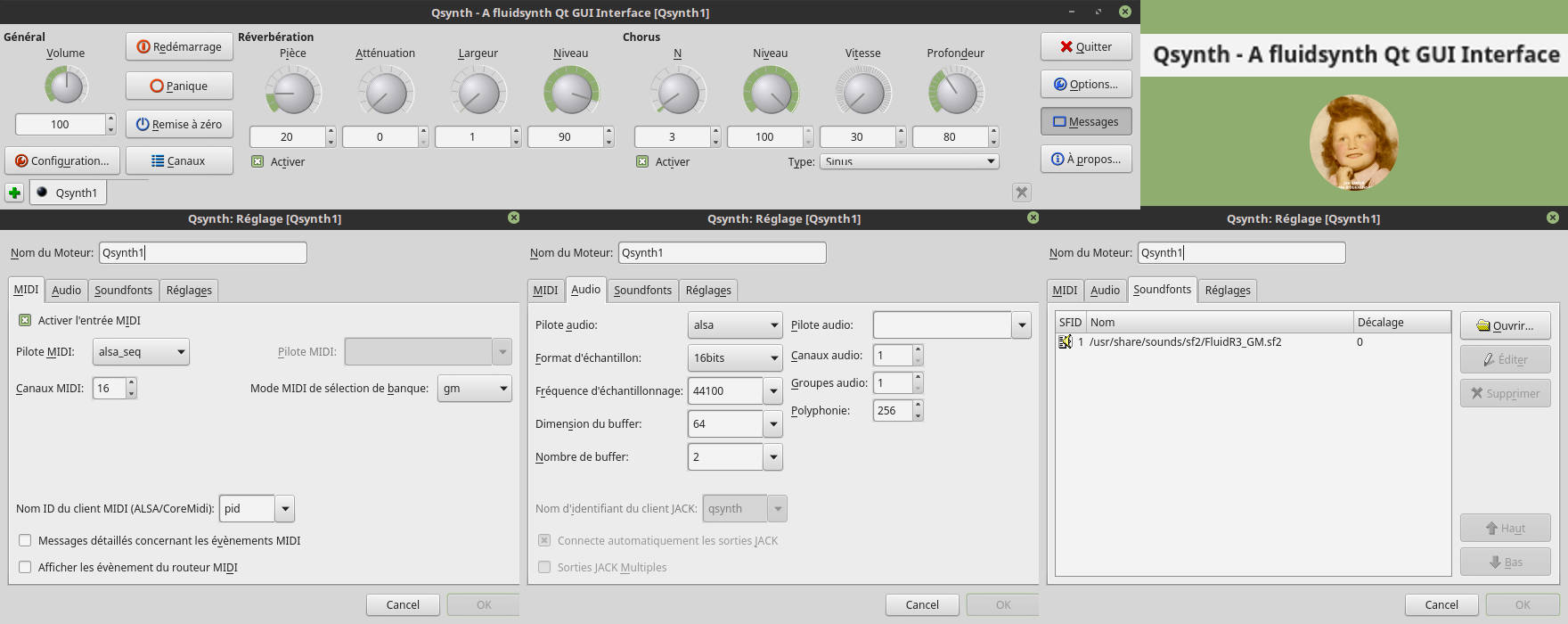
Task: Click the Réverbération Pièce knob
Action: pyautogui.click(x=293, y=93)
